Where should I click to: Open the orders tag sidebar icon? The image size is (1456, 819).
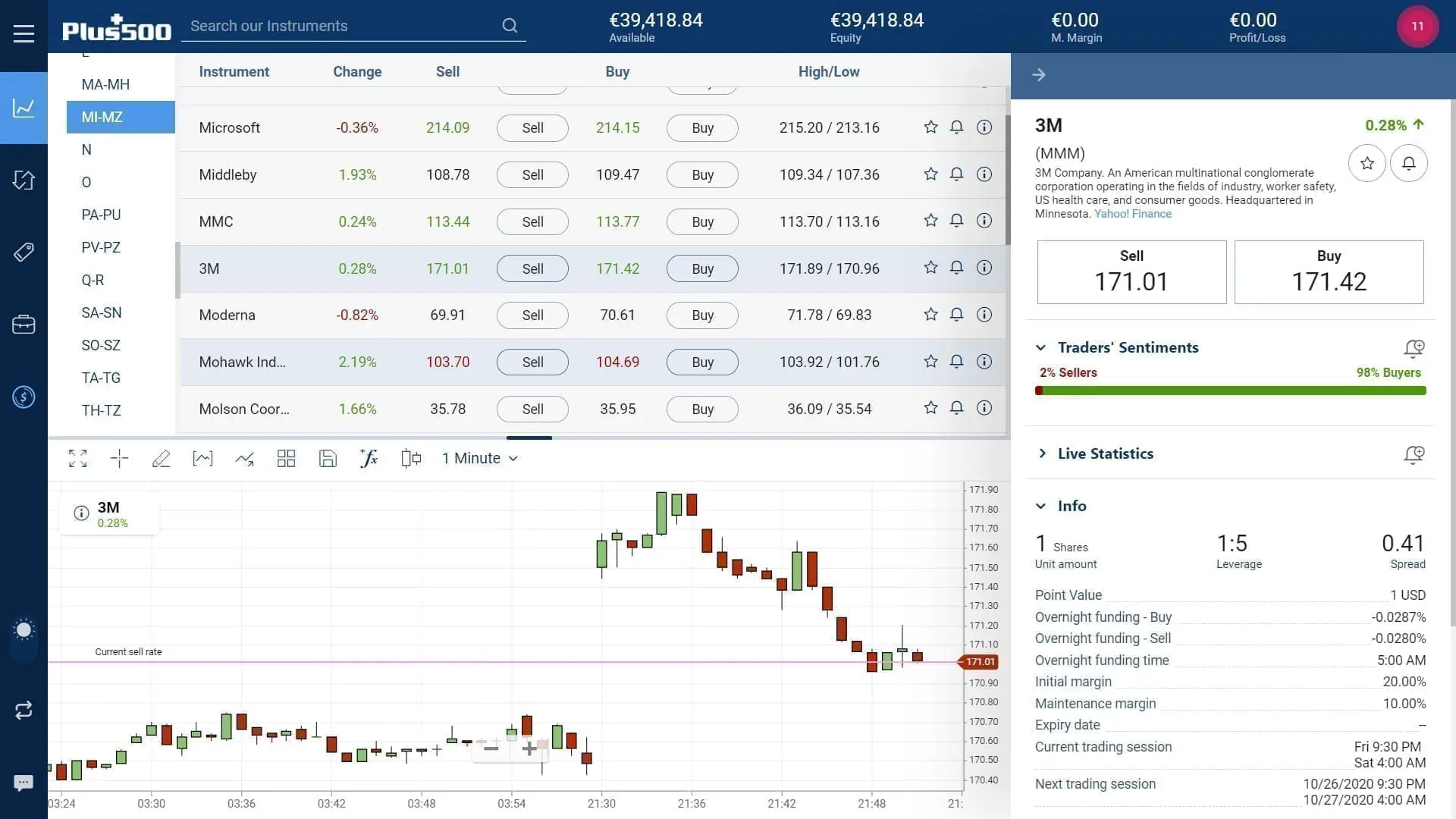24,252
